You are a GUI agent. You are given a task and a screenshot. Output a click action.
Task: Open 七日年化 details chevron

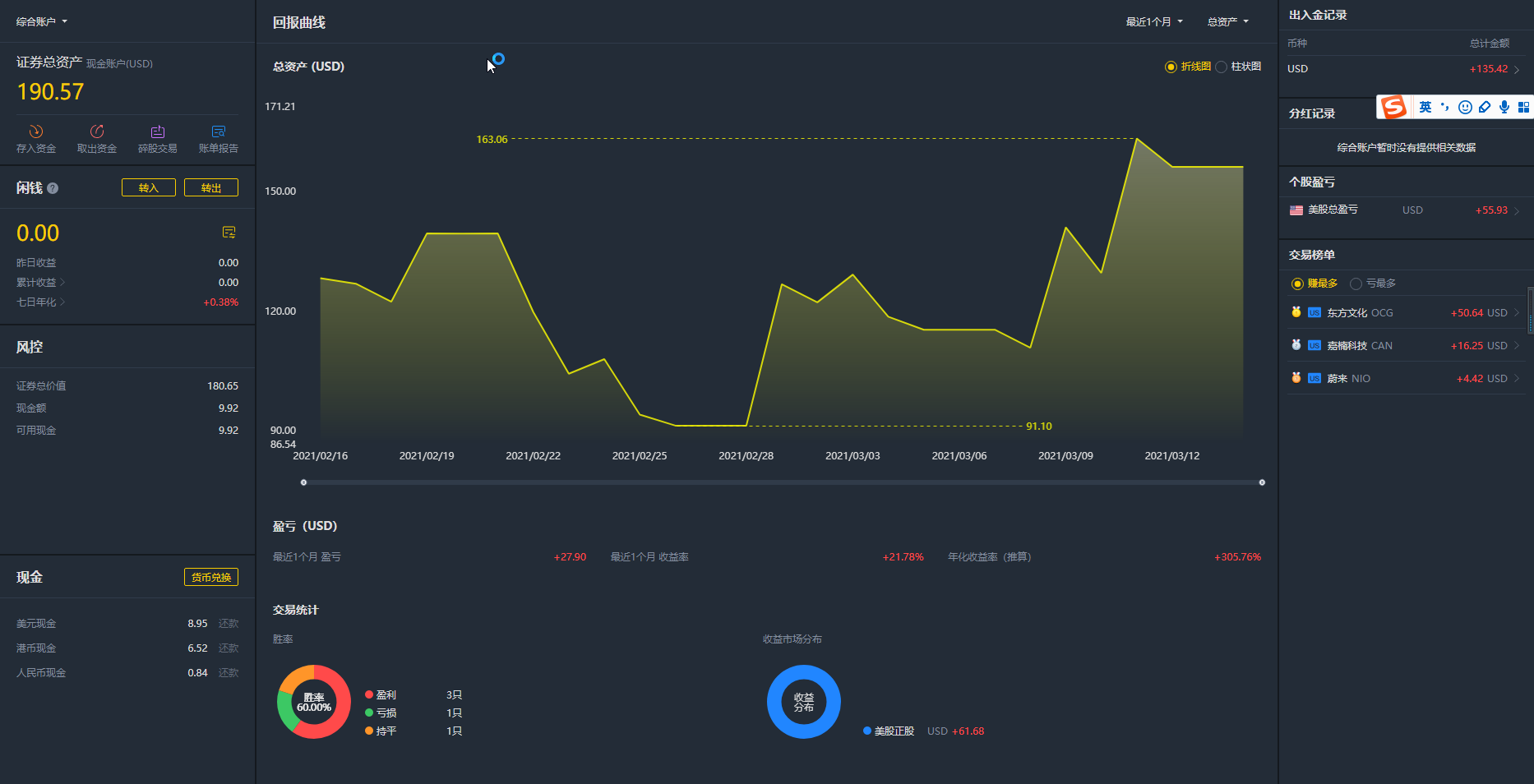62,302
